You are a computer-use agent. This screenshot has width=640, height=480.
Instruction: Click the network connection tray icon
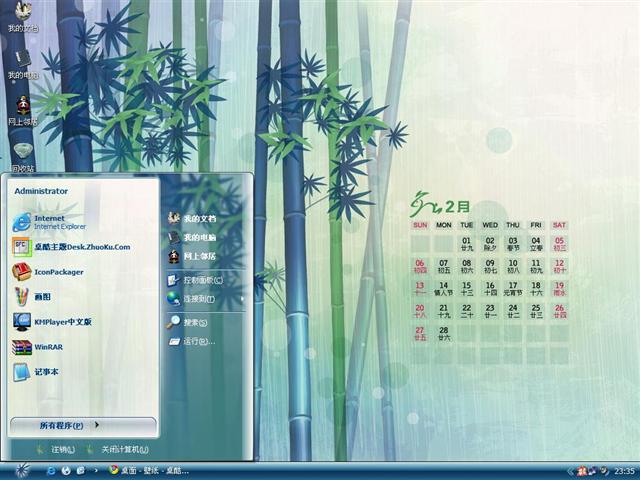pos(592,471)
